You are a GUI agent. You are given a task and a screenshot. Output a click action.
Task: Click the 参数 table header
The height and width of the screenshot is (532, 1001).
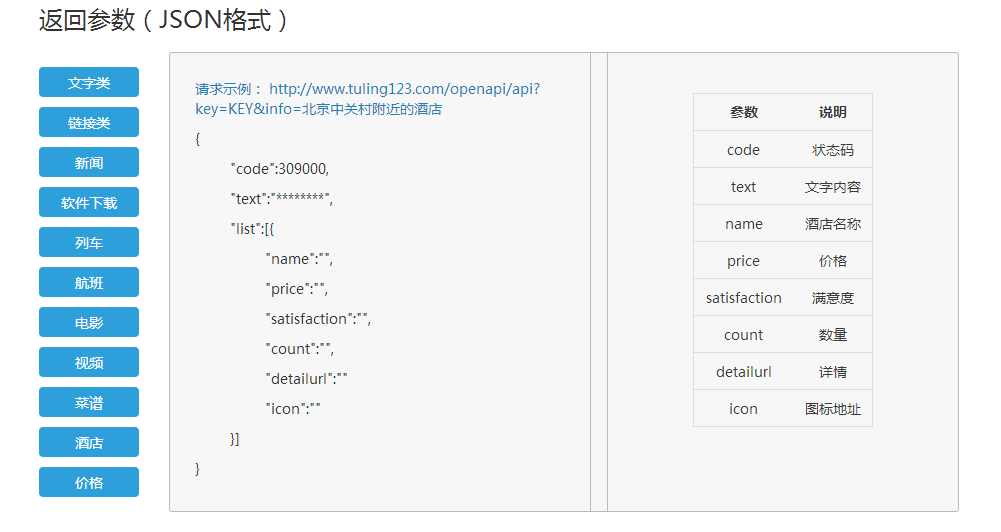[744, 112]
